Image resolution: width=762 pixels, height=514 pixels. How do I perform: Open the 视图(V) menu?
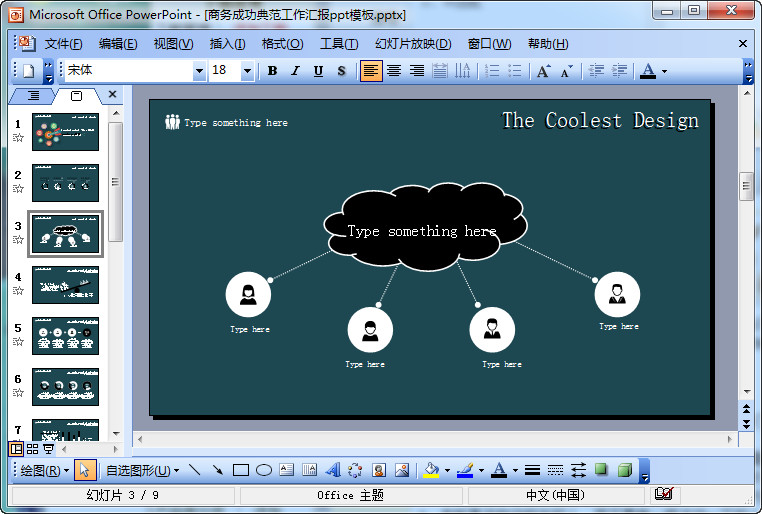click(x=173, y=44)
